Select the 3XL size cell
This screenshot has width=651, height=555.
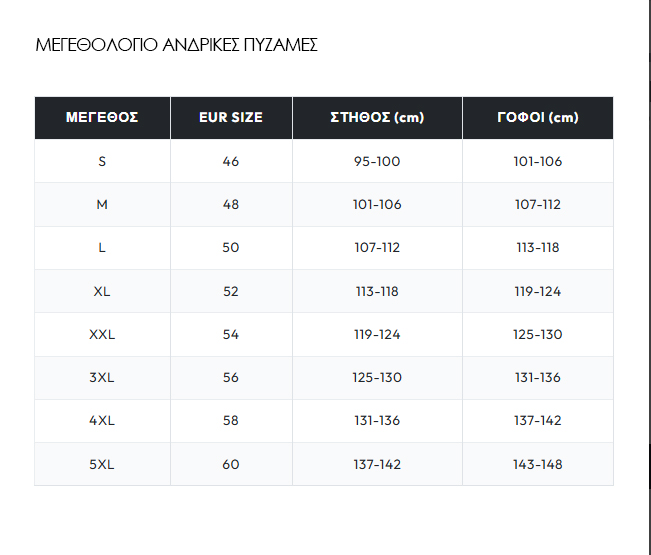pyautogui.click(x=102, y=377)
